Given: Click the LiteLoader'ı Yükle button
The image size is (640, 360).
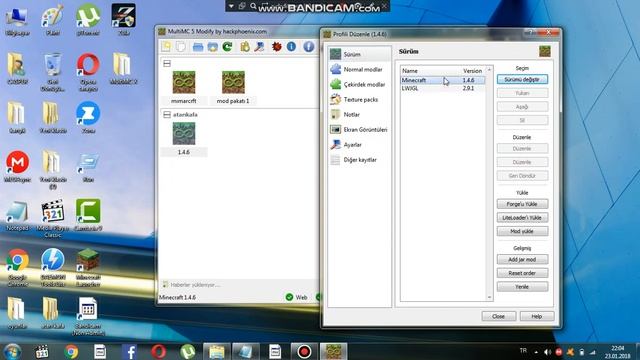Looking at the screenshot, I should (522, 218).
